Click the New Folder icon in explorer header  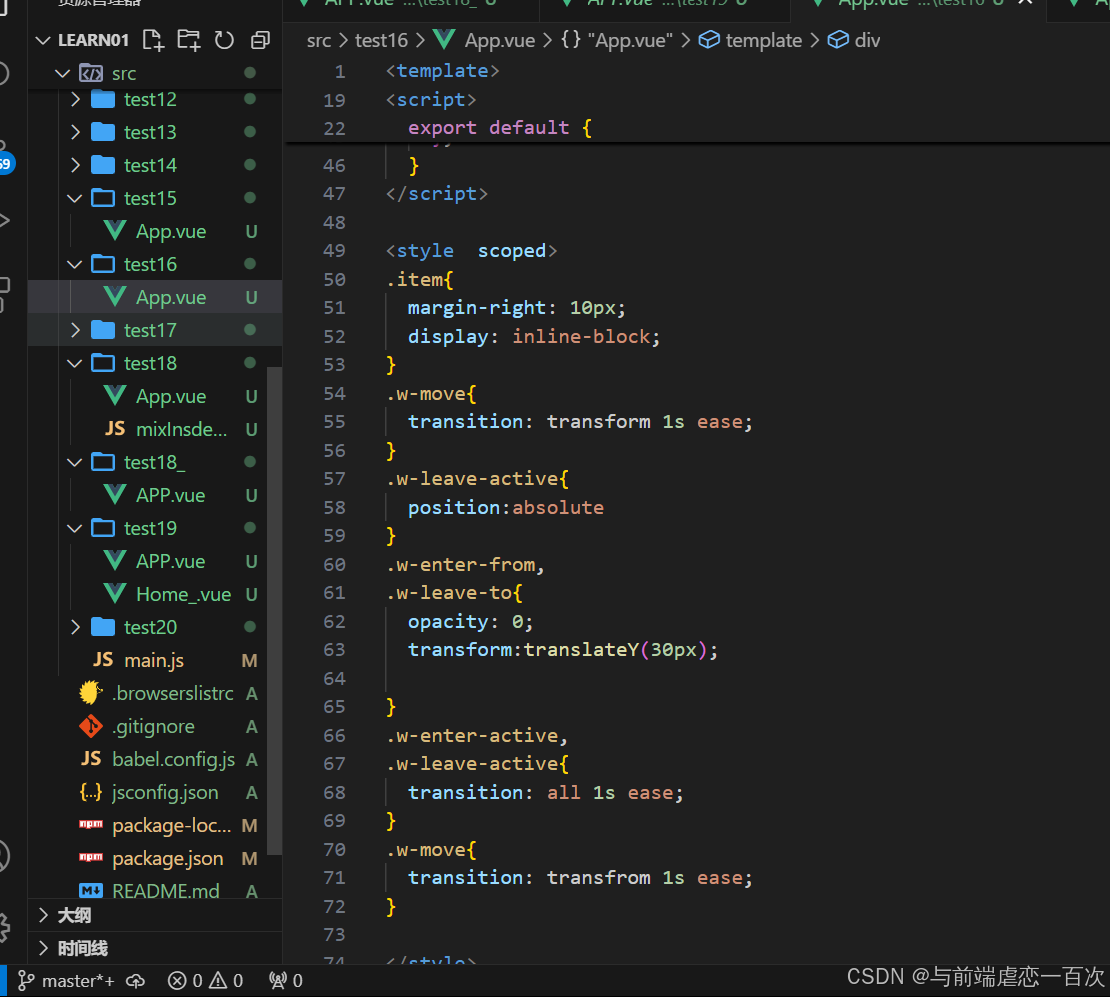click(x=188, y=40)
